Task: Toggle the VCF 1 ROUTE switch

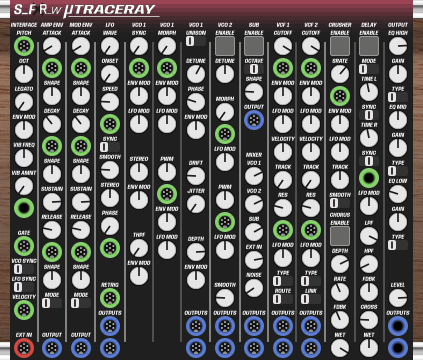Action: tap(283, 299)
